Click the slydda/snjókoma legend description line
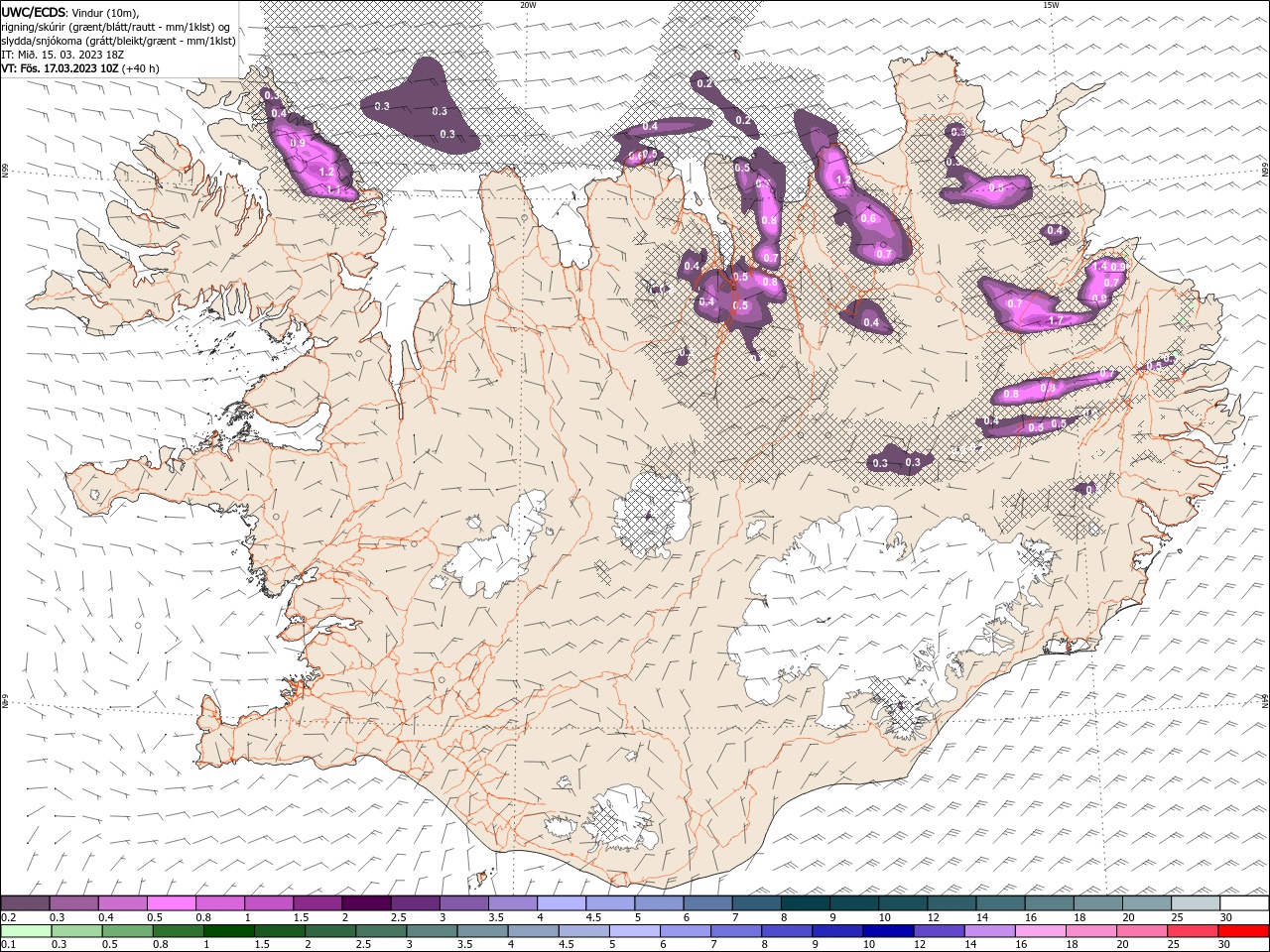This screenshot has width=1270, height=952. point(118,41)
